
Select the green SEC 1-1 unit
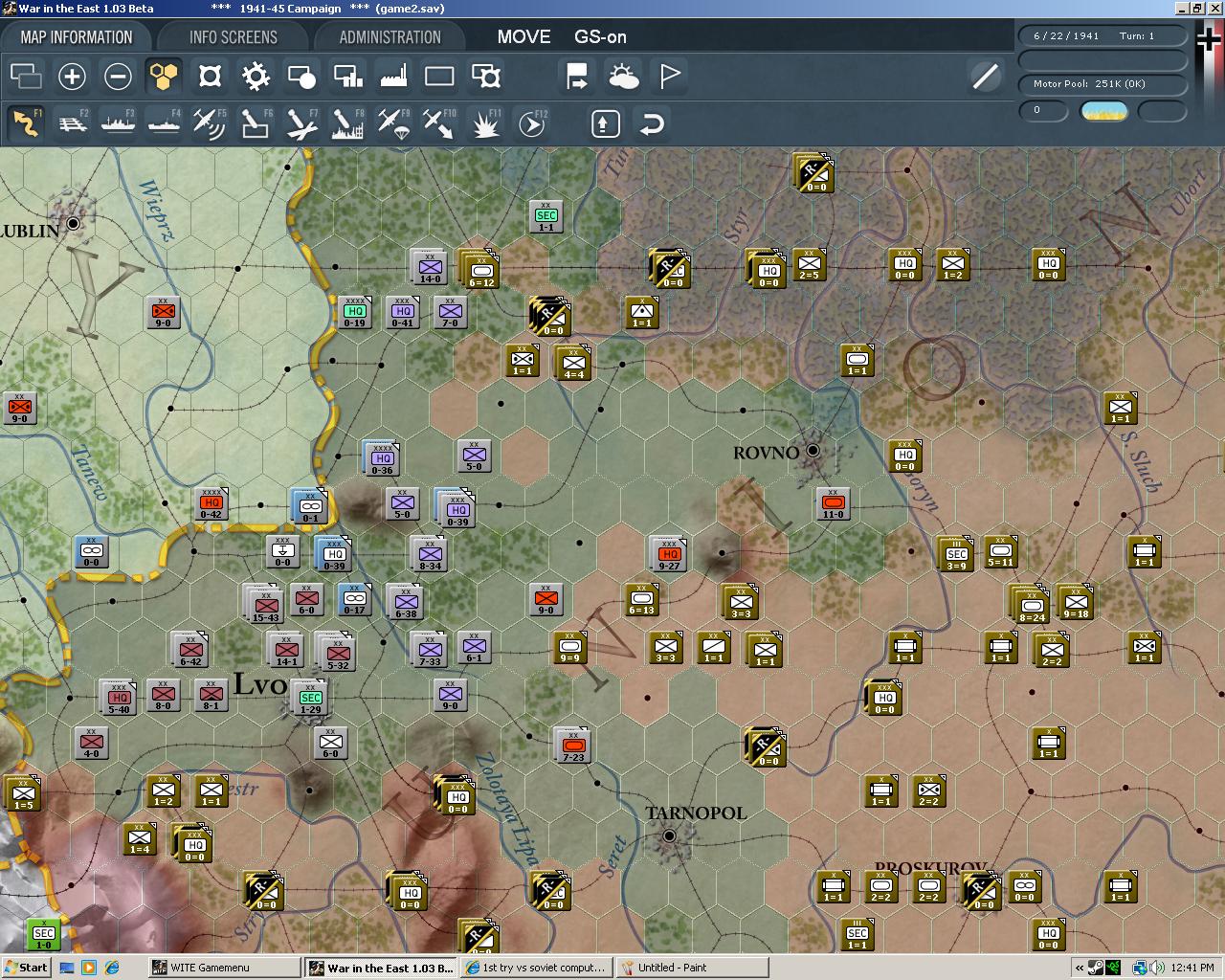tap(546, 216)
